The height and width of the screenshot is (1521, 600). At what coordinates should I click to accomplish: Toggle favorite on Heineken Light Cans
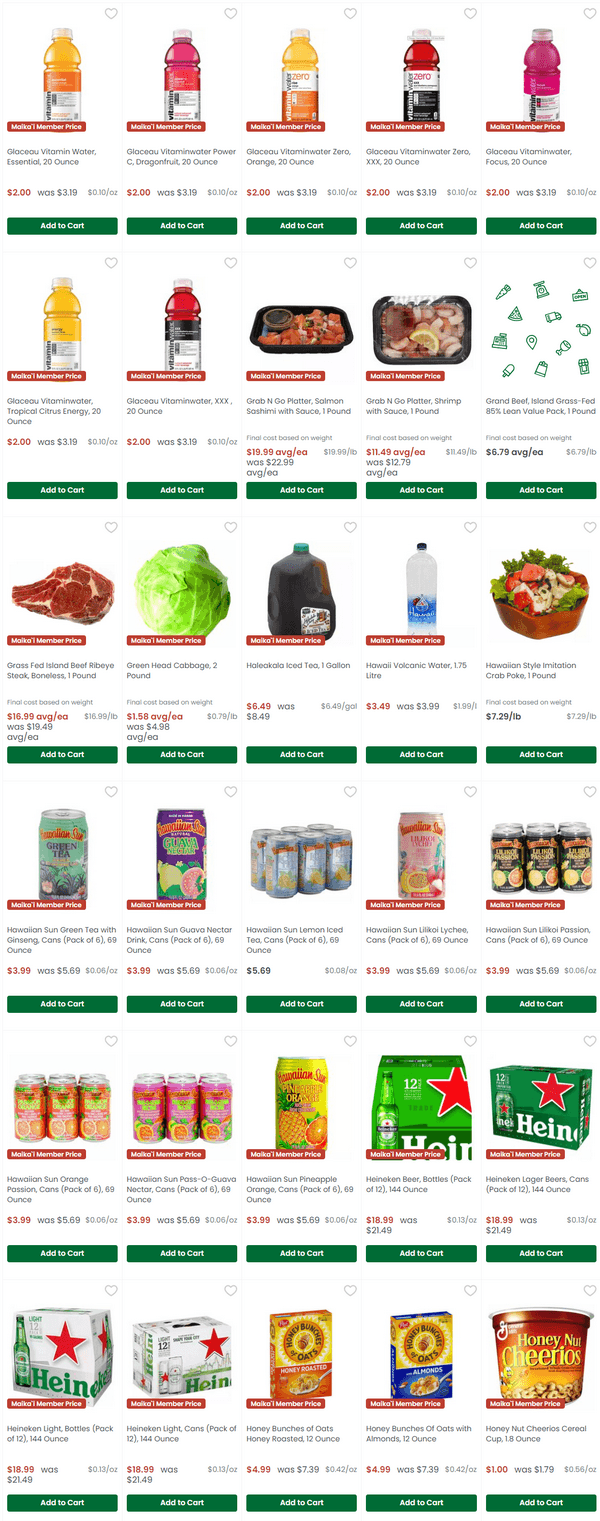pyautogui.click(x=231, y=1290)
